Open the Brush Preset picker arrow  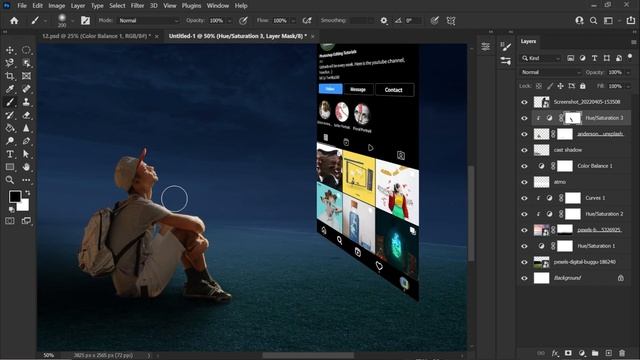tap(72, 20)
